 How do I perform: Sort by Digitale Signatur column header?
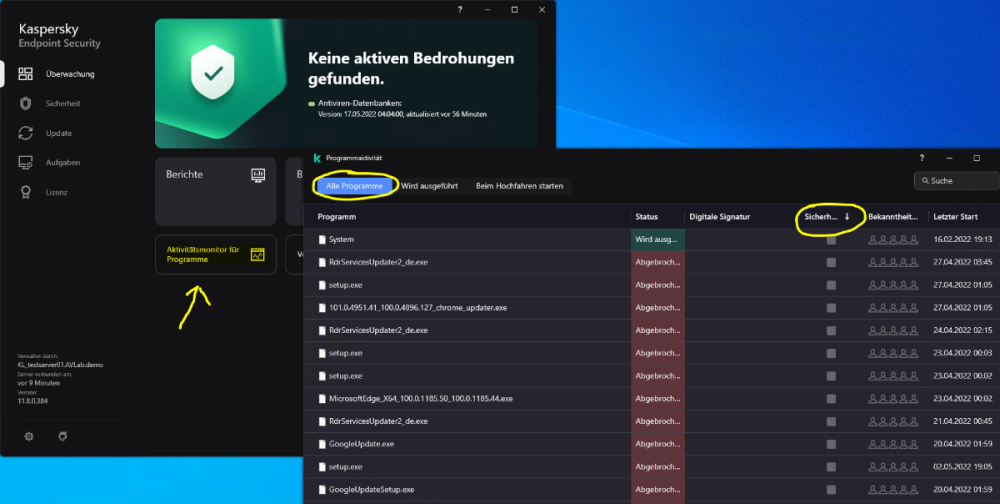pyautogui.click(x=719, y=217)
